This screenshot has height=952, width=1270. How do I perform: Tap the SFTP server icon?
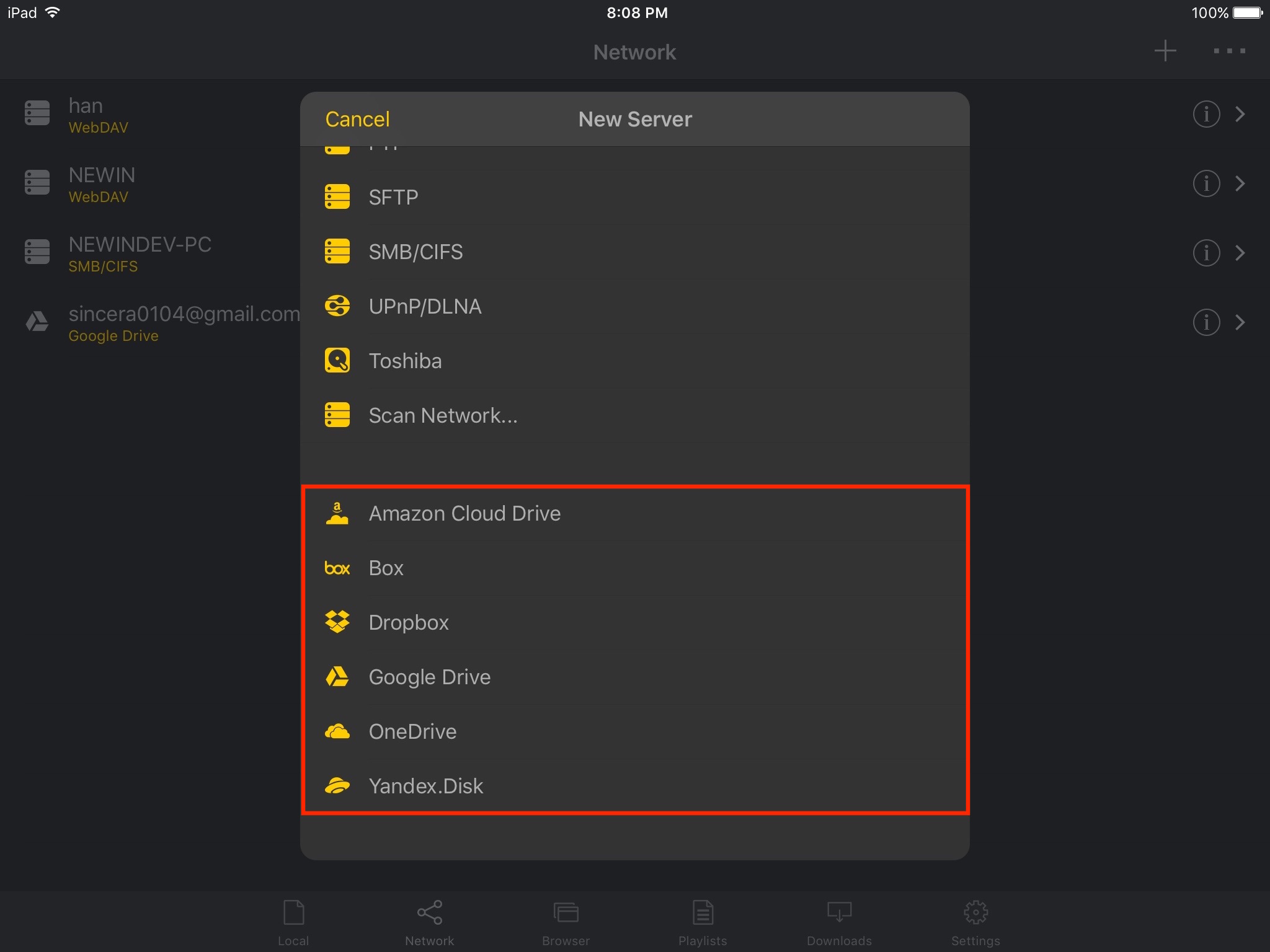337,197
